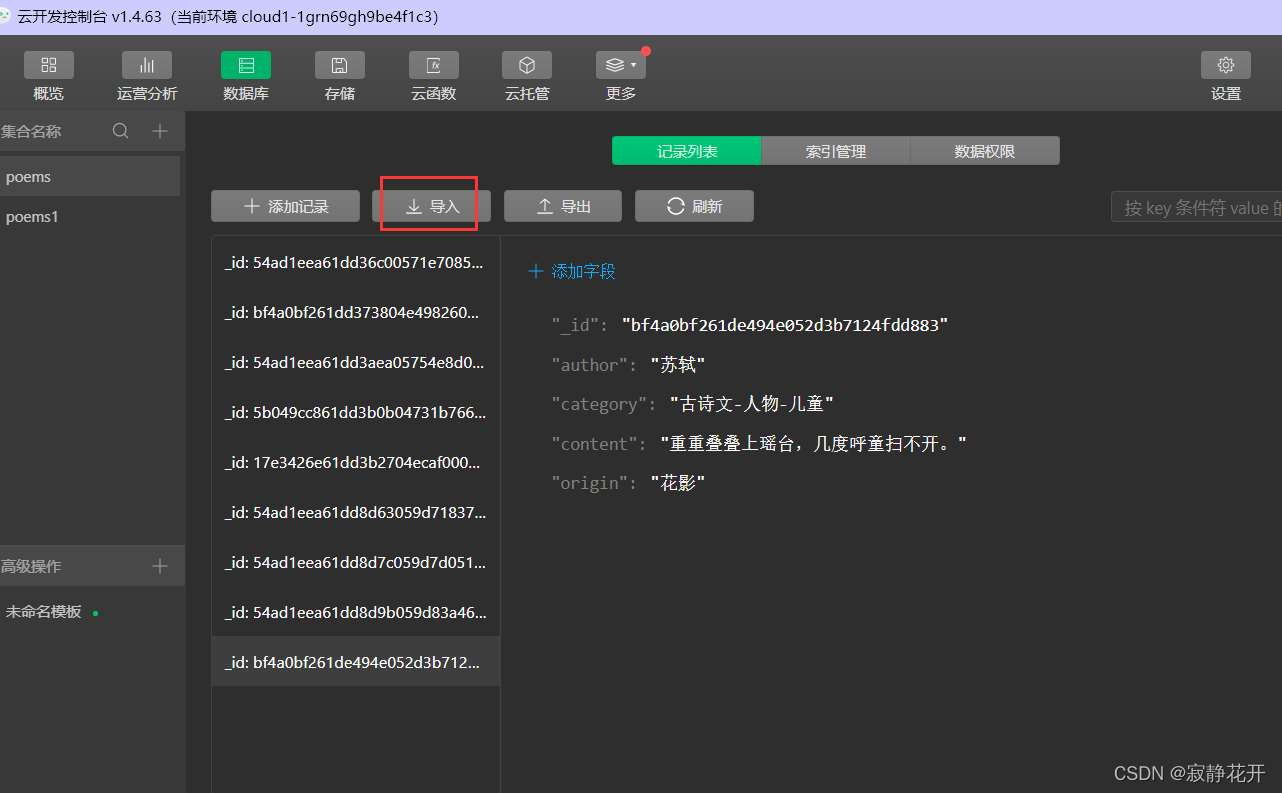Select the poems1 collection
Image resolution: width=1282 pixels, height=793 pixels.
(x=90, y=216)
